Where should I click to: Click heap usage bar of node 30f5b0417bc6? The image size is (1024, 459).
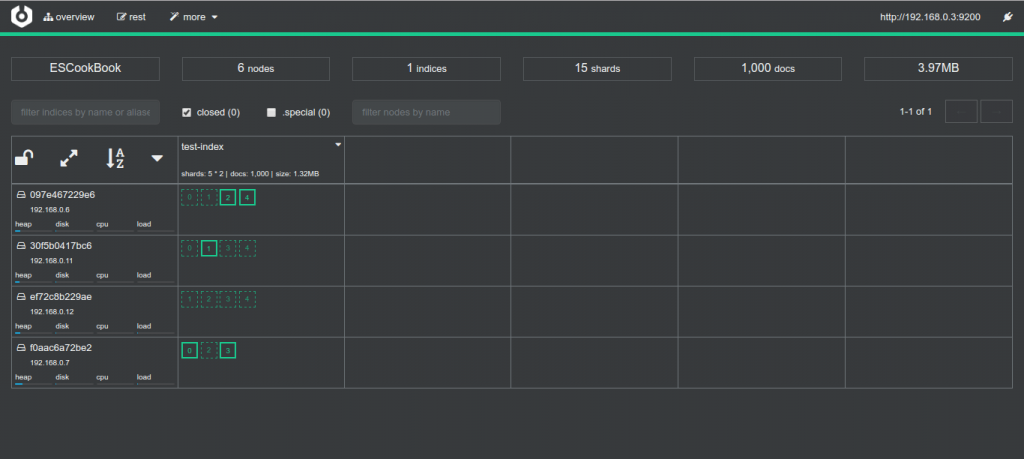33,281
